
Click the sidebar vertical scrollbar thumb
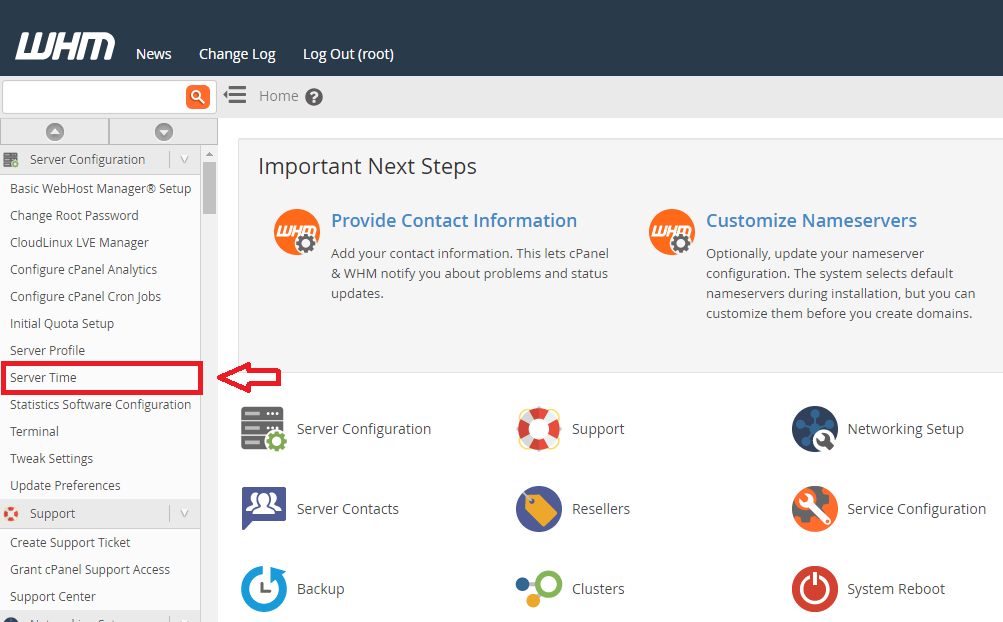[209, 187]
